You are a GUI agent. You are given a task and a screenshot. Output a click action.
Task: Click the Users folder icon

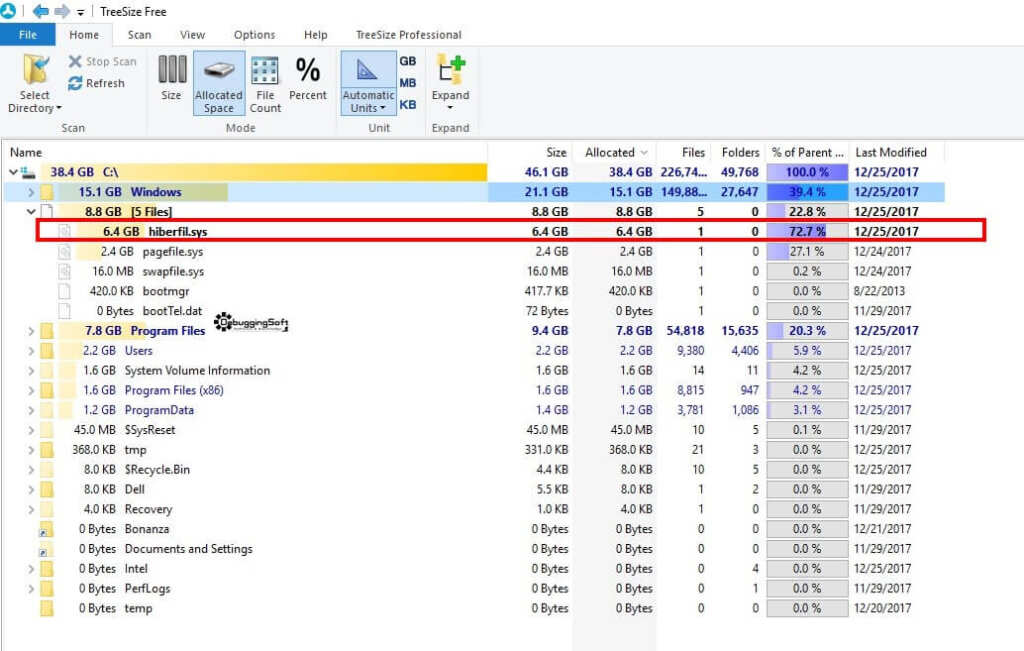coord(46,351)
